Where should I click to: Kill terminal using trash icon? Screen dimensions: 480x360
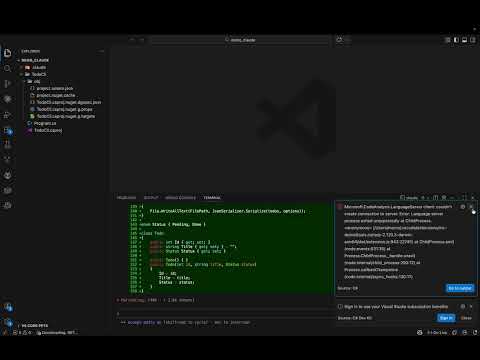444,198
